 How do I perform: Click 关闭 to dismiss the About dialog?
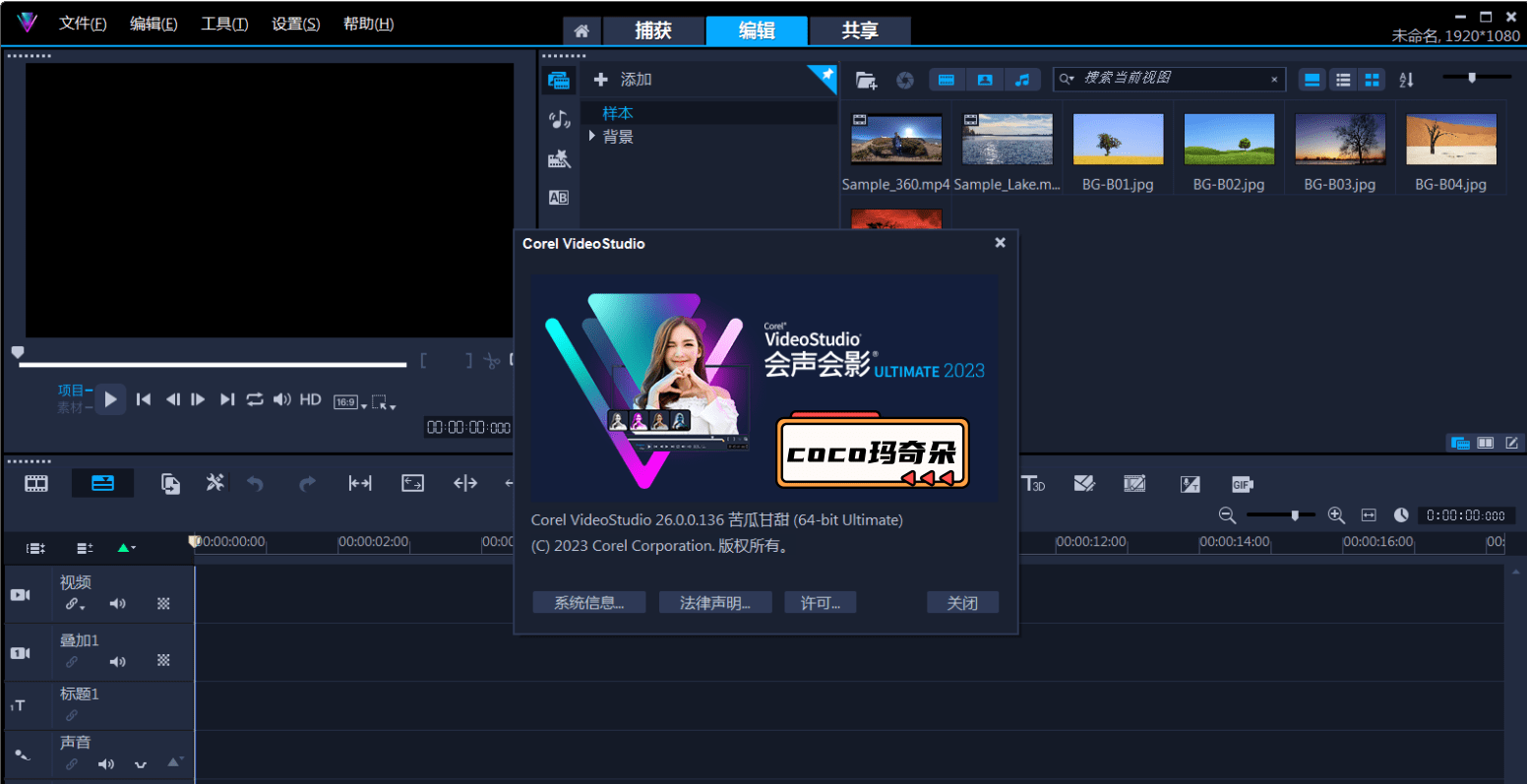pyautogui.click(x=961, y=602)
